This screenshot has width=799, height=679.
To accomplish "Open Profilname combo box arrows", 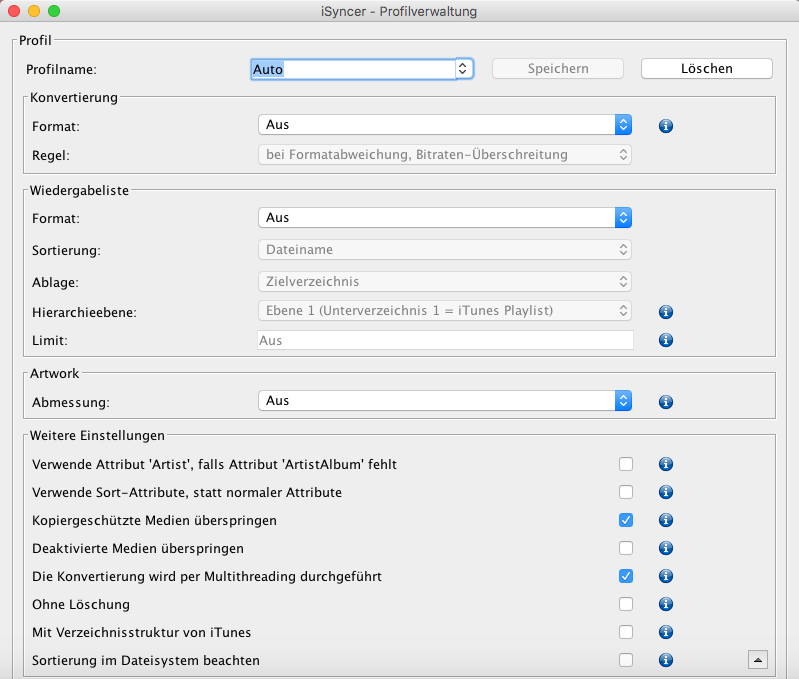I will (463, 69).
